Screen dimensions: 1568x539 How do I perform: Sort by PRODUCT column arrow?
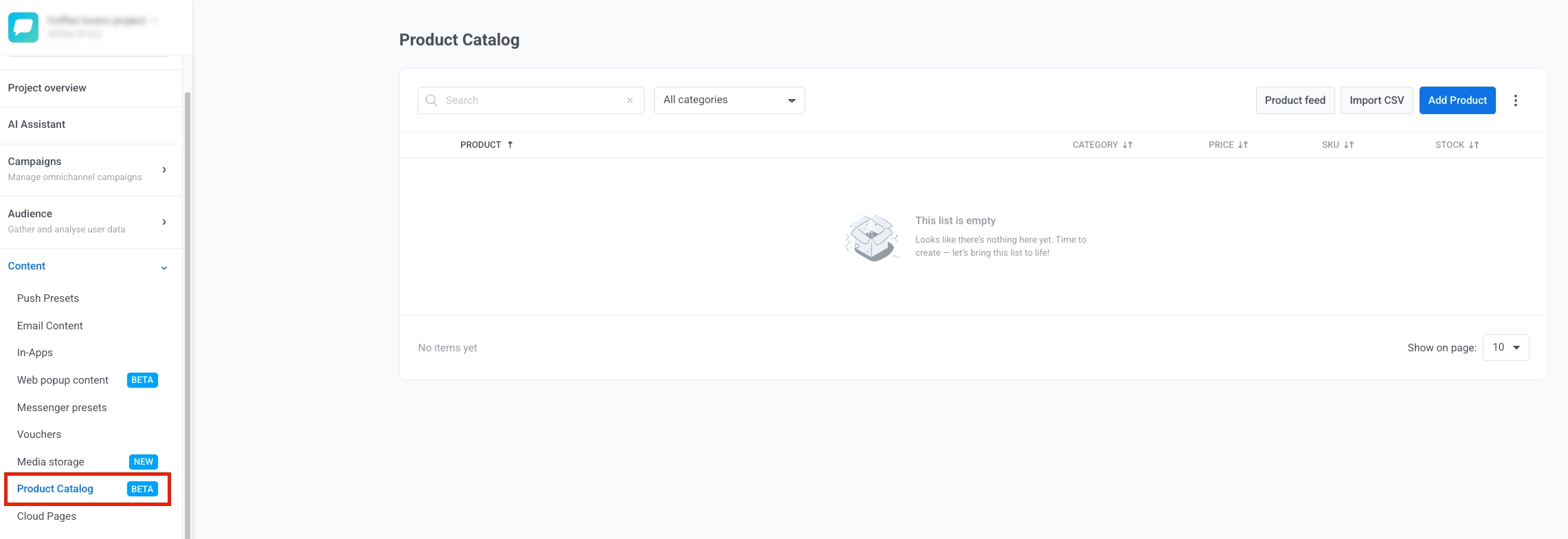[510, 145]
